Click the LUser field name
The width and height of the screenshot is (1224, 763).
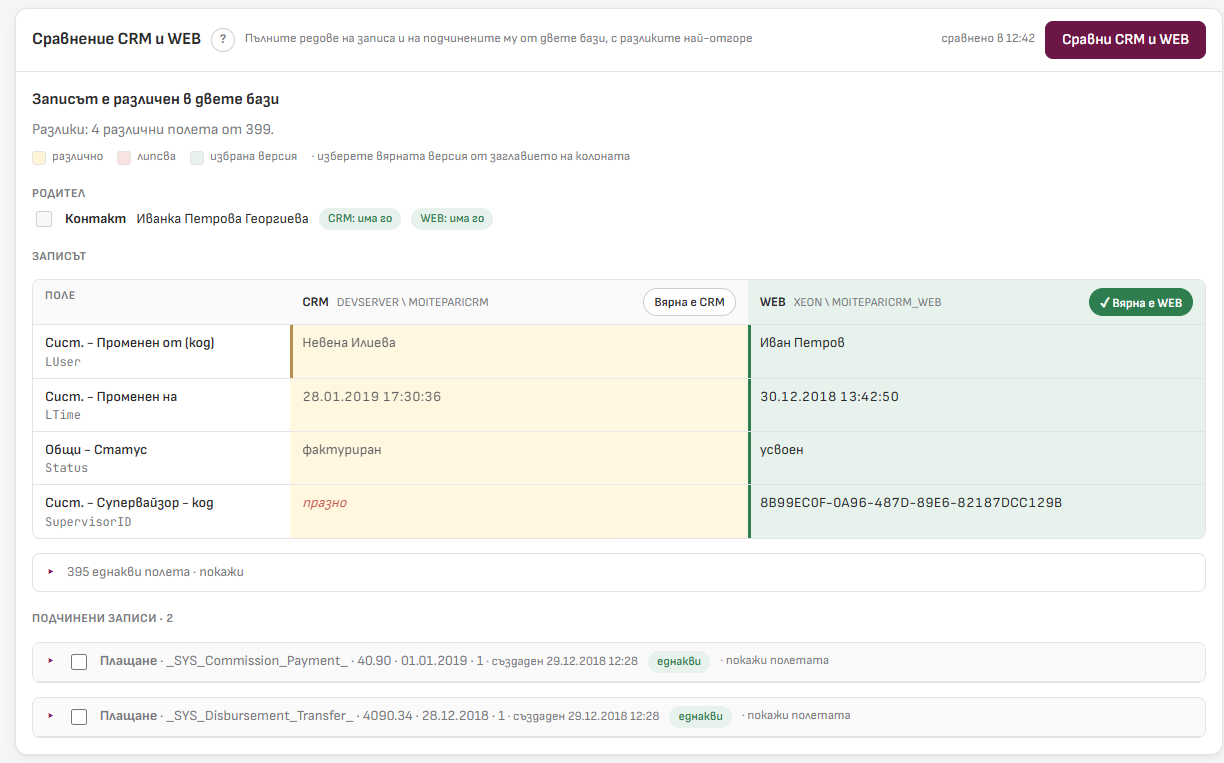click(63, 362)
